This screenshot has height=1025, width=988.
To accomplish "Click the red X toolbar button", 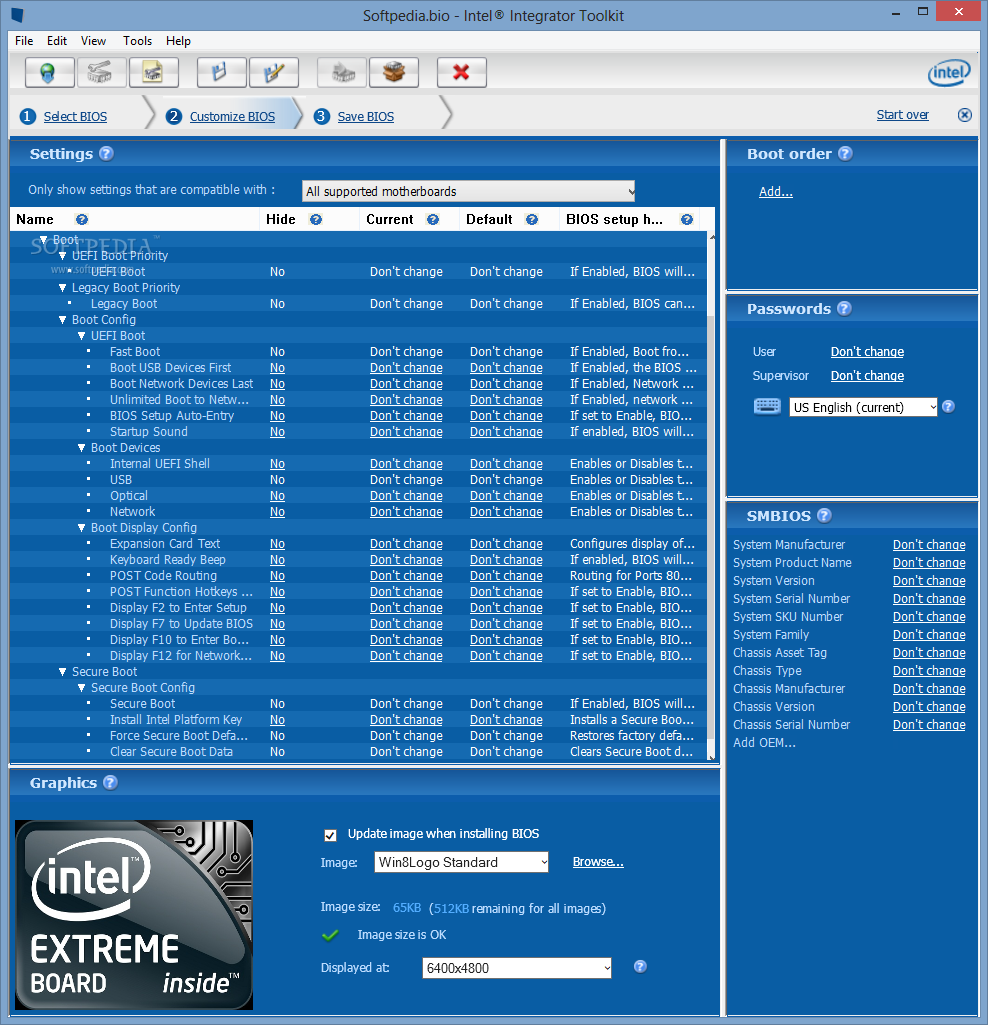I will [462, 73].
